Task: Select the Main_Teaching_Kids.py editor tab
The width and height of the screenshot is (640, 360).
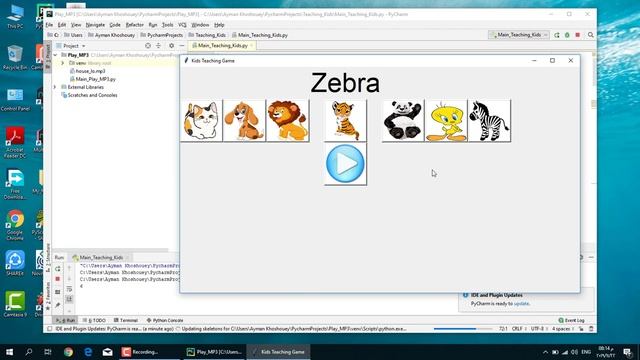Action: [222, 46]
